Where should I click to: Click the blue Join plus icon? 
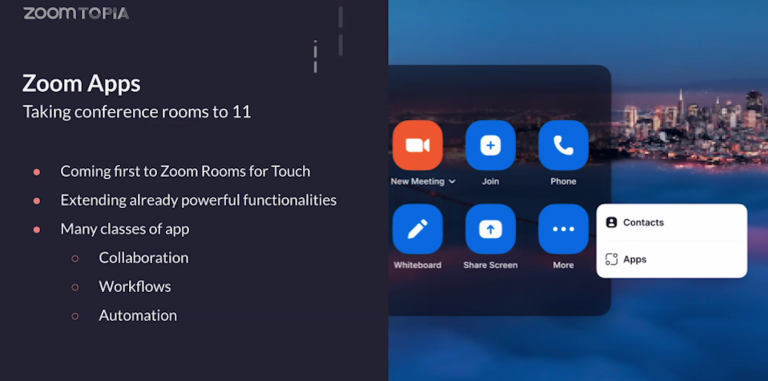(x=490, y=145)
